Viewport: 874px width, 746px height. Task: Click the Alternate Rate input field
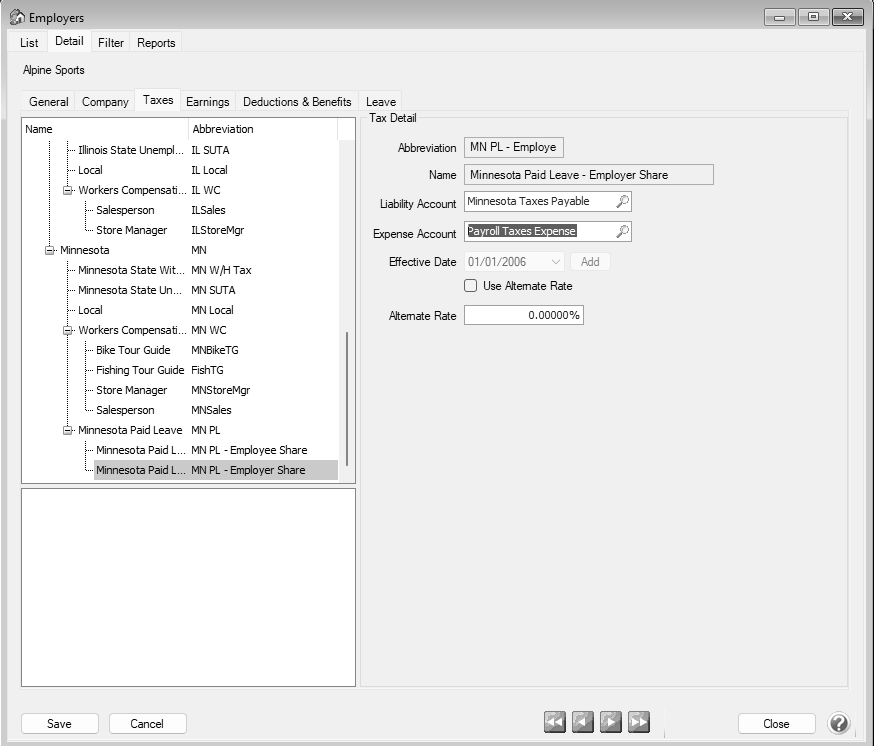(523, 316)
